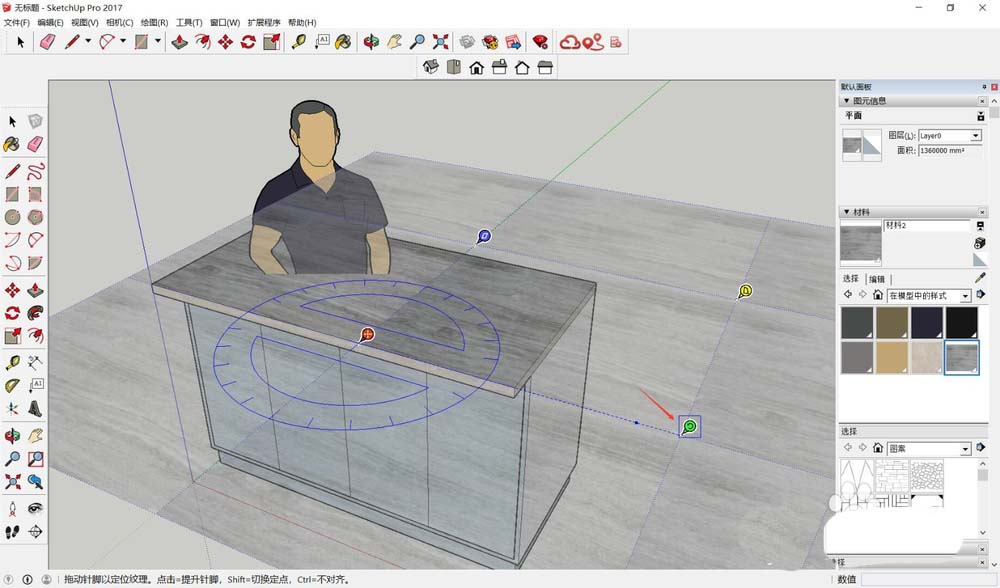Viewport: 1000px width, 588px height.
Task: Close the 材料 panel section
Action: [x=981, y=212]
